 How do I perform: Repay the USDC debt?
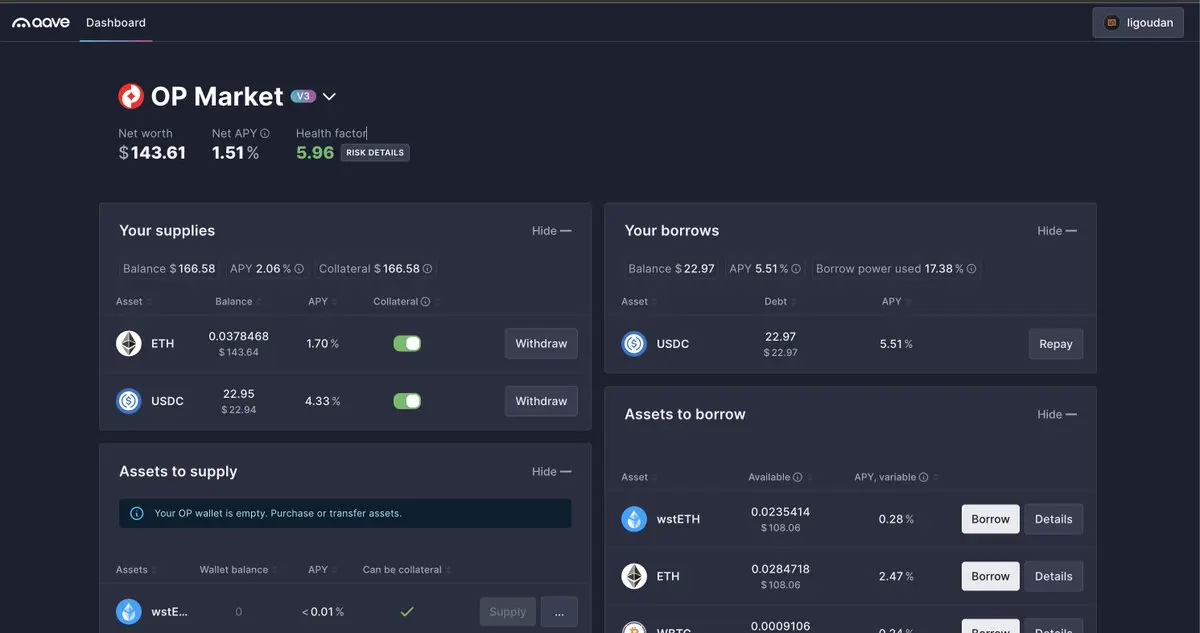[x=1056, y=344]
